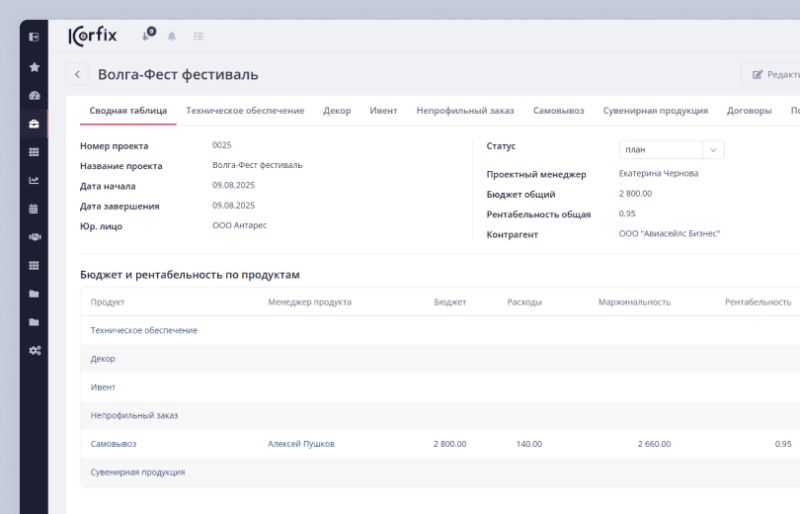
Task: Select the briefcase projects icon in sidebar
Action: click(34, 124)
